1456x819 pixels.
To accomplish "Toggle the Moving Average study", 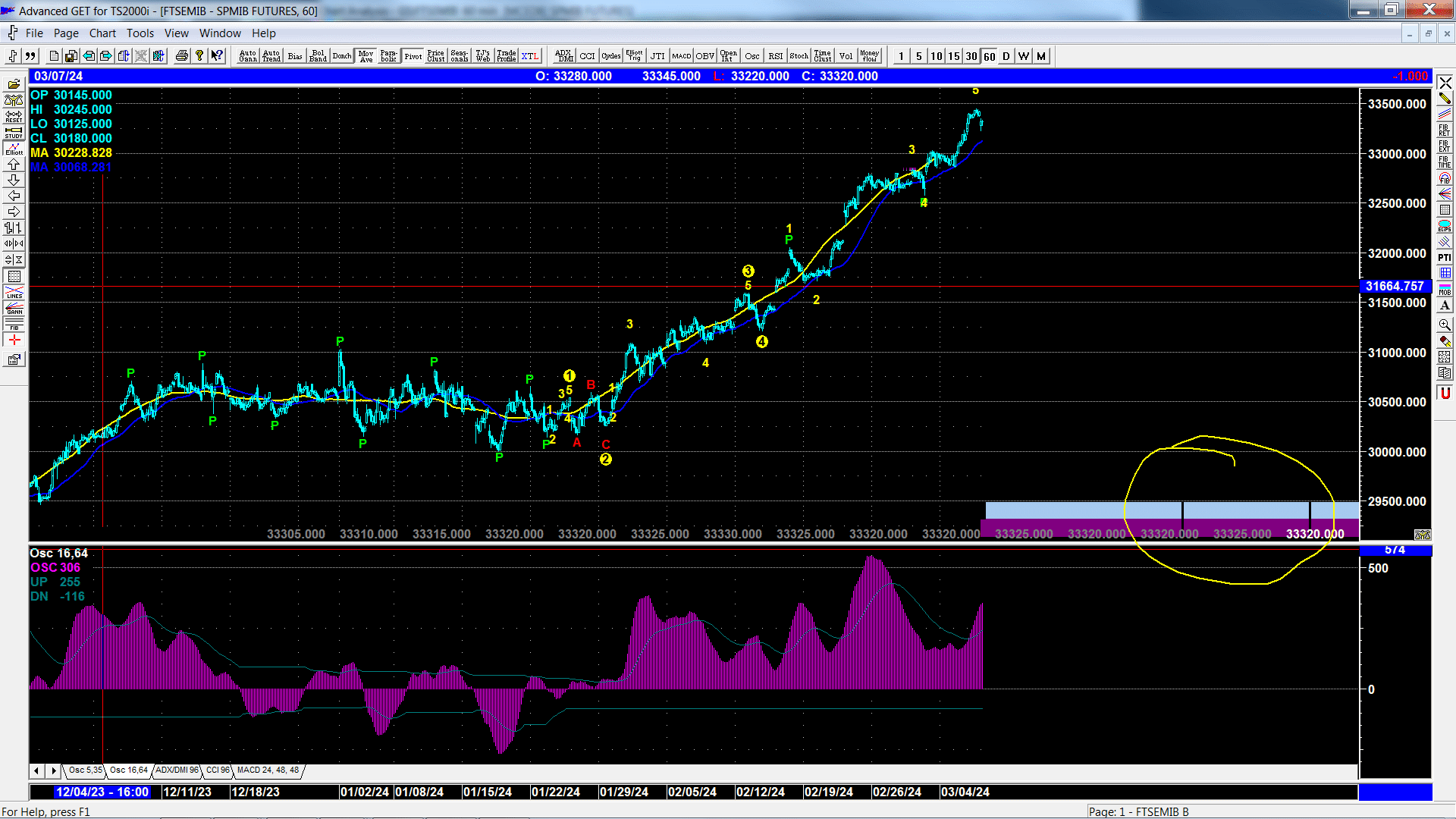I will [x=366, y=56].
